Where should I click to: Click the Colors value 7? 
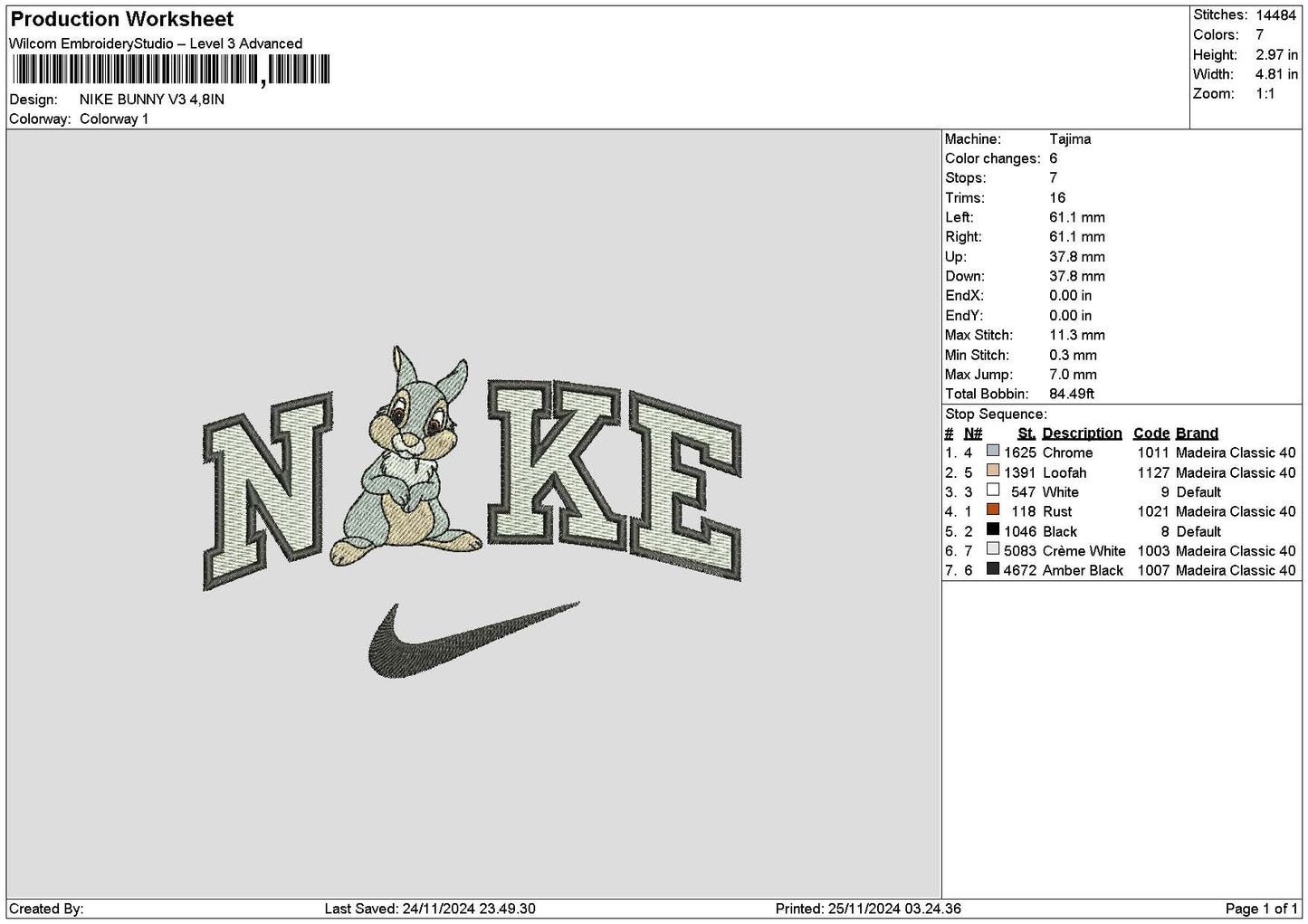coord(1260,34)
